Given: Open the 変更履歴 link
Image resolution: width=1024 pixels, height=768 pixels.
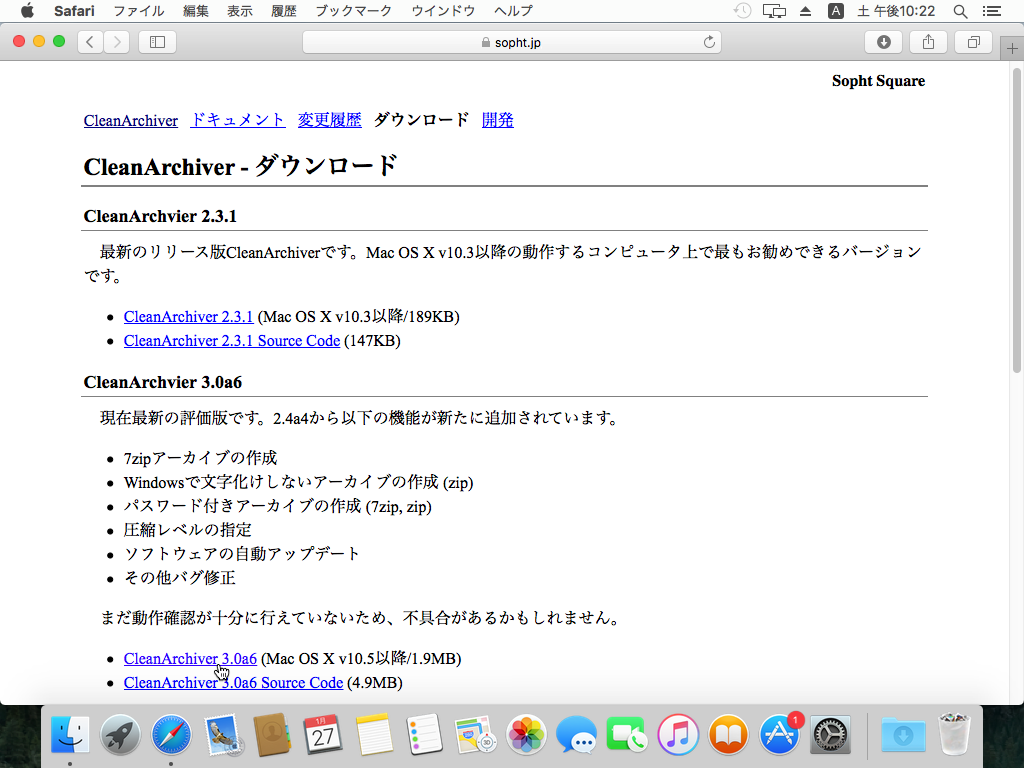Looking at the screenshot, I should 330,120.
